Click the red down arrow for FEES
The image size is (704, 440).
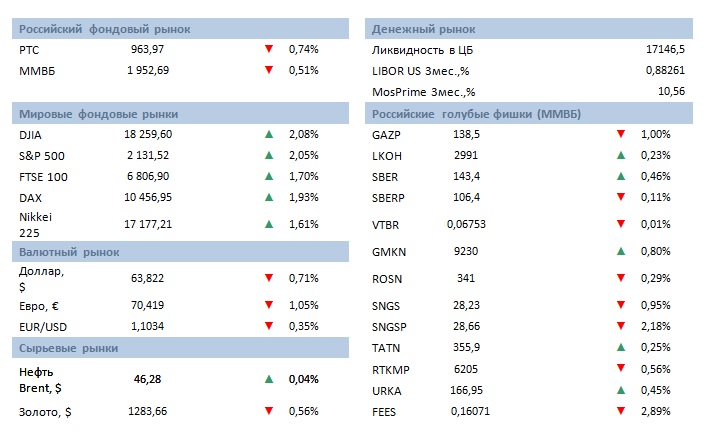(x=621, y=410)
